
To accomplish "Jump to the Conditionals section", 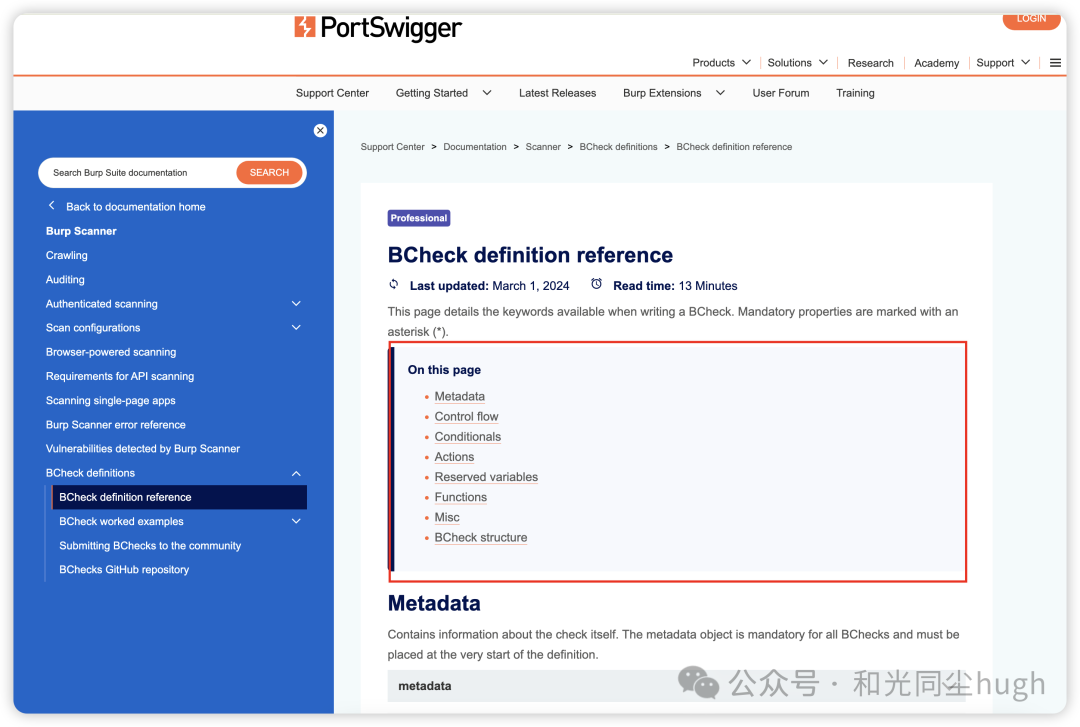I will coord(468,436).
